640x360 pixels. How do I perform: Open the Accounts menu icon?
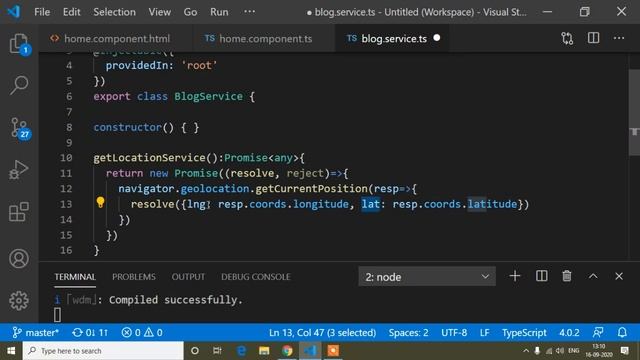click(x=19, y=258)
